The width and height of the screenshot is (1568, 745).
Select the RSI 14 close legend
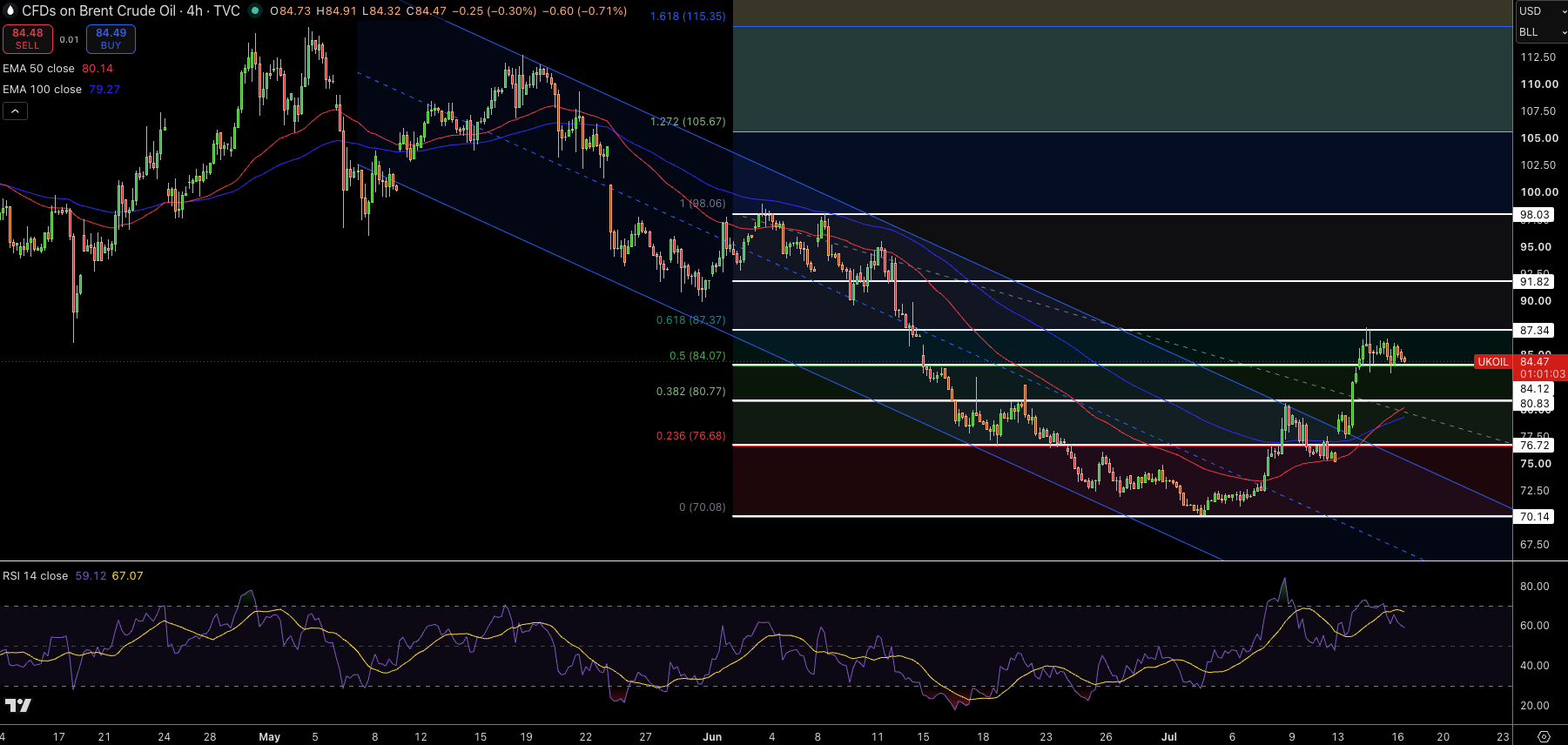coord(36,576)
